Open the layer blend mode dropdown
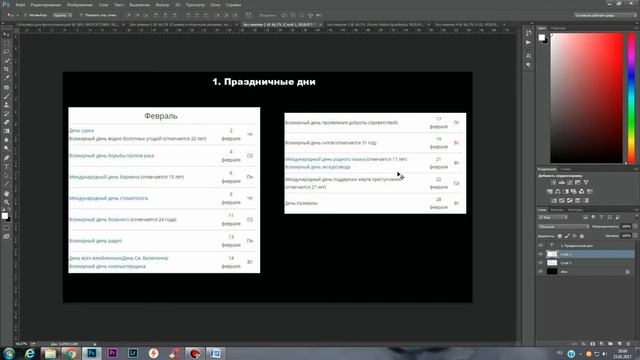This screenshot has width=640, height=360. click(x=563, y=227)
